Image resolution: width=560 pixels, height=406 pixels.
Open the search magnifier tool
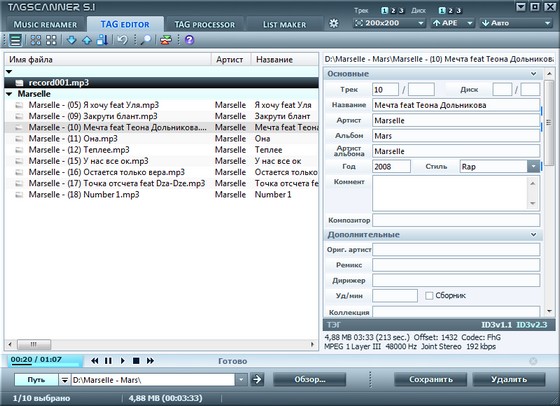coord(146,40)
